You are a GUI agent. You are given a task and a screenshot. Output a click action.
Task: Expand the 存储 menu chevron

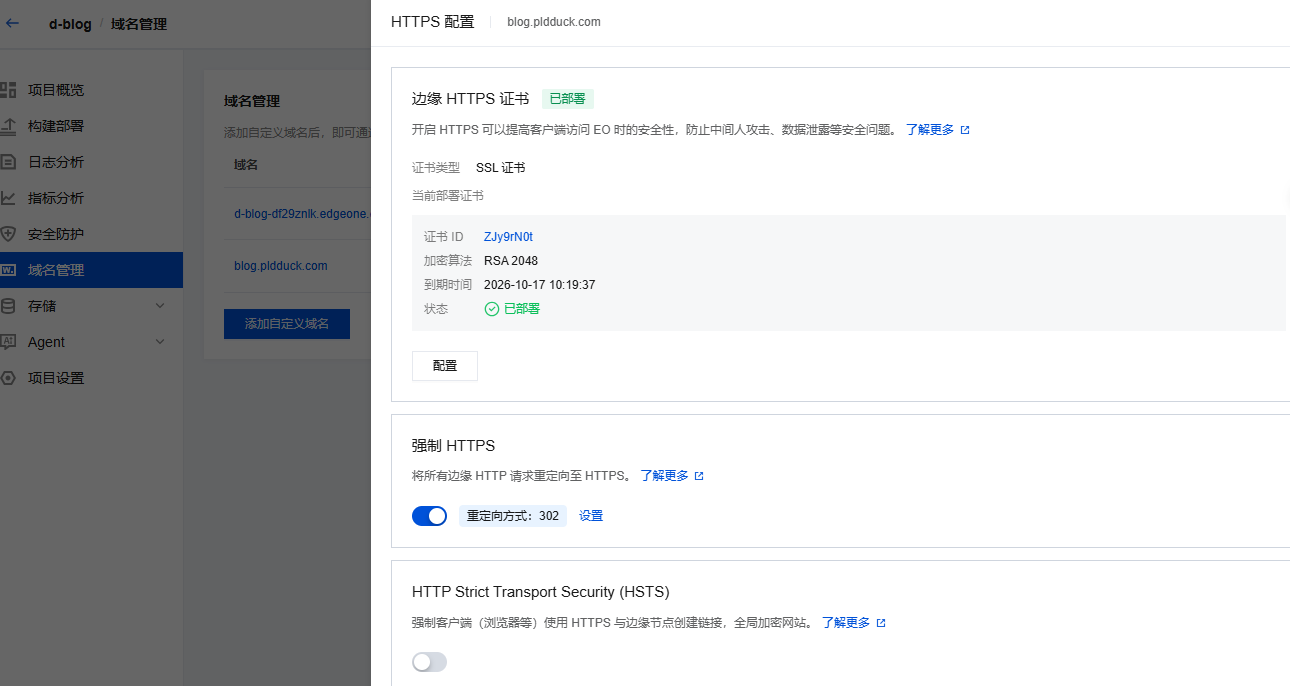click(160, 306)
